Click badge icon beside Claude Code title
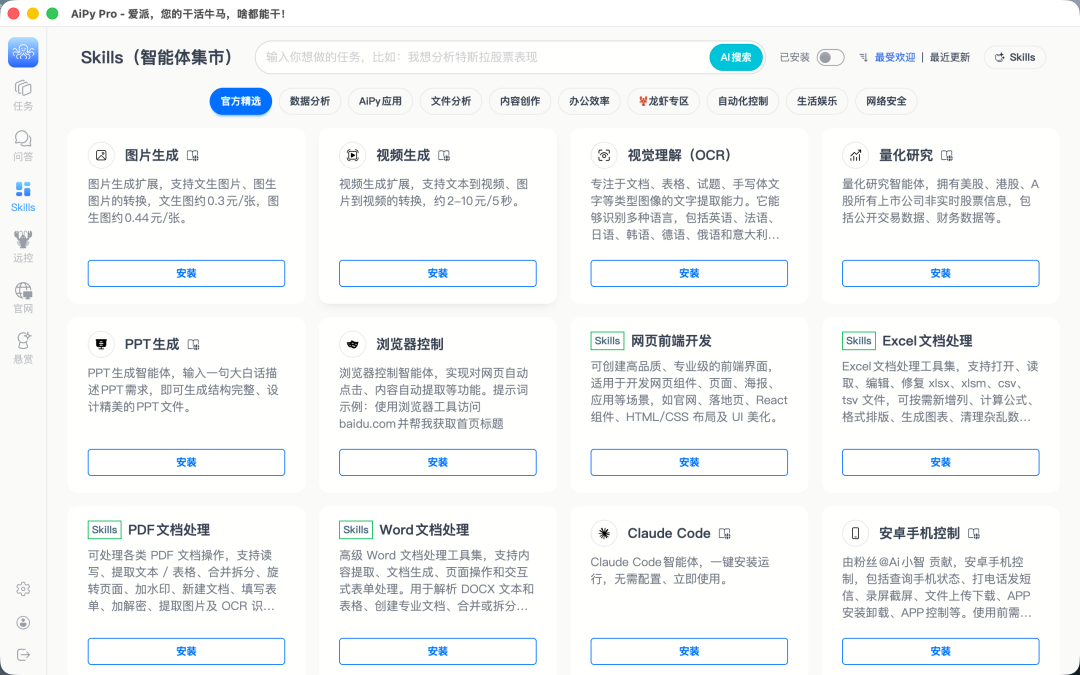 click(x=725, y=534)
